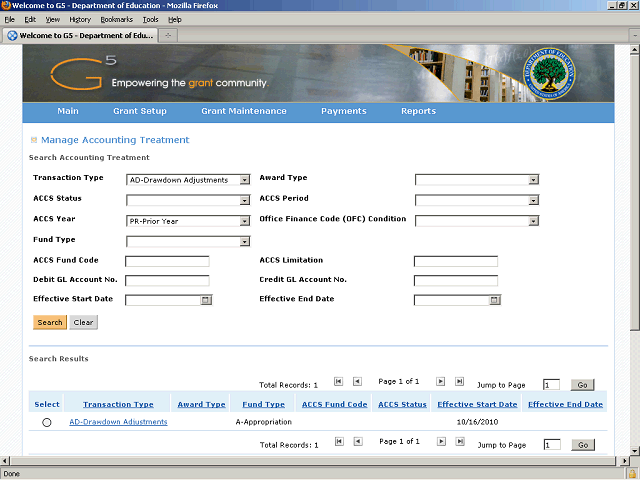Image resolution: width=640 pixels, height=480 pixels.
Task: Open the browser History menu
Action: (x=80, y=20)
